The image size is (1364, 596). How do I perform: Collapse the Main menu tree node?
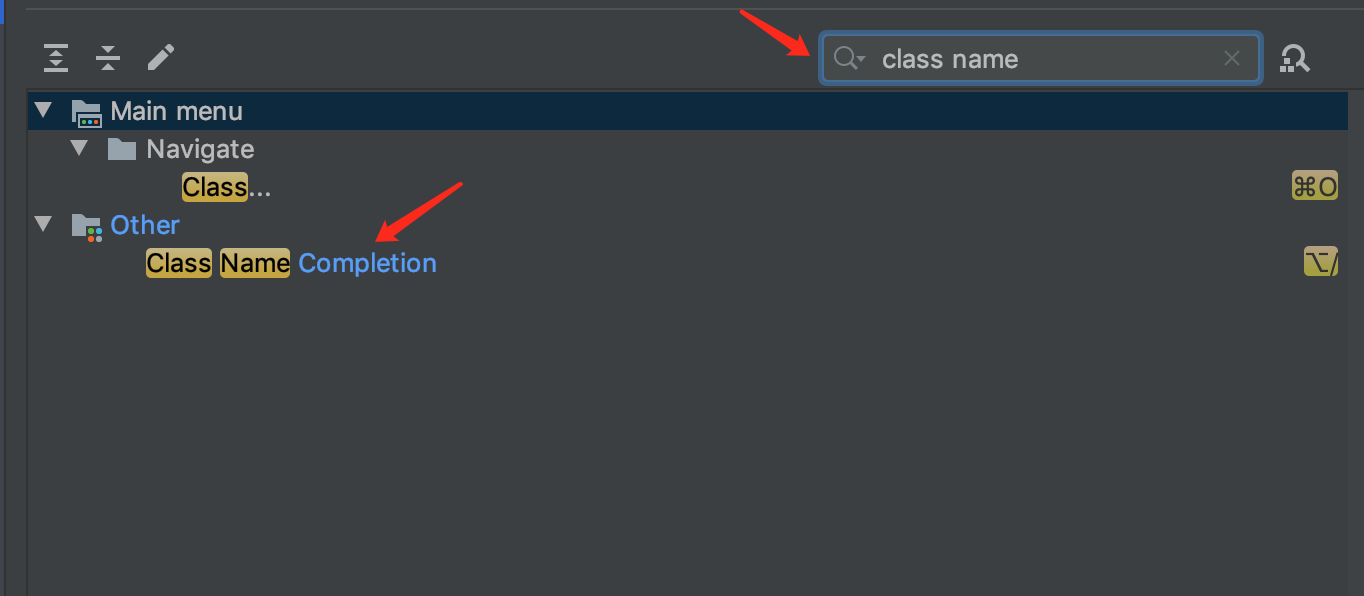(x=42, y=111)
